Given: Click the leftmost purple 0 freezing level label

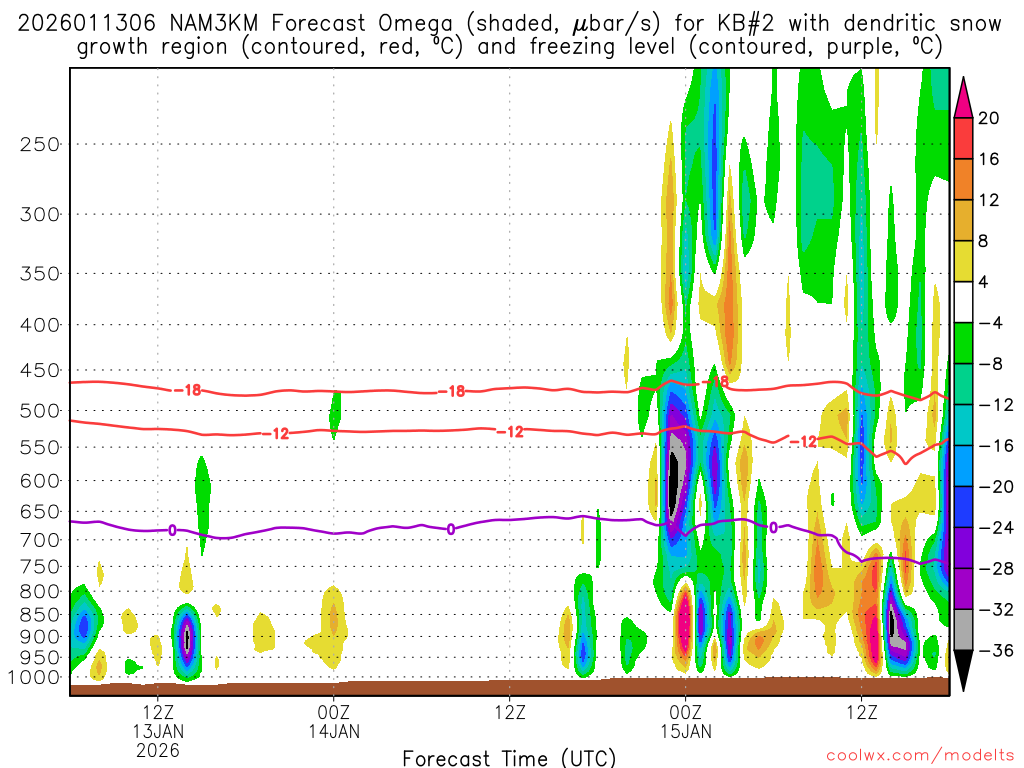Looking at the screenshot, I should tap(172, 530).
